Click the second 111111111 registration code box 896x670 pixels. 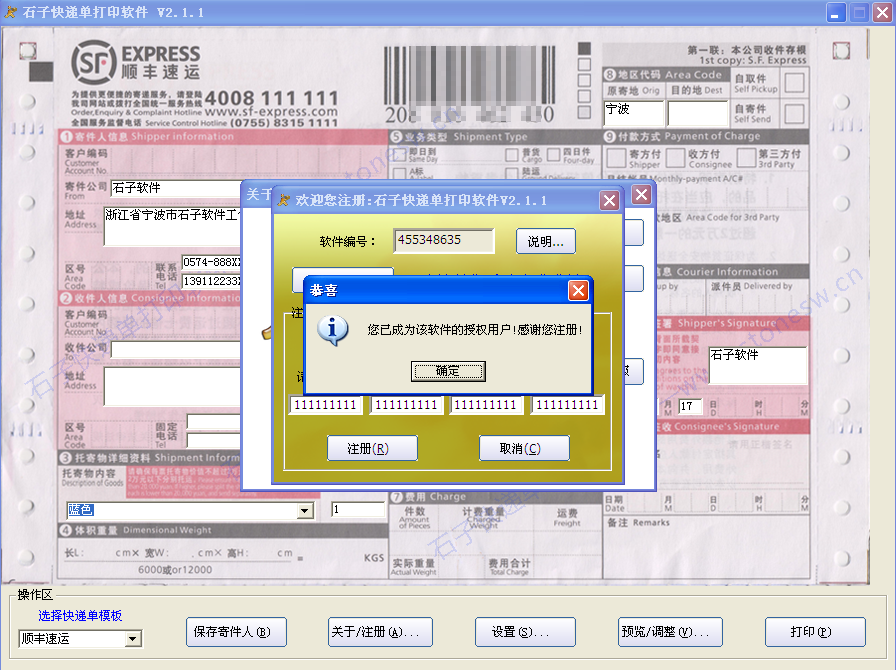click(406, 405)
